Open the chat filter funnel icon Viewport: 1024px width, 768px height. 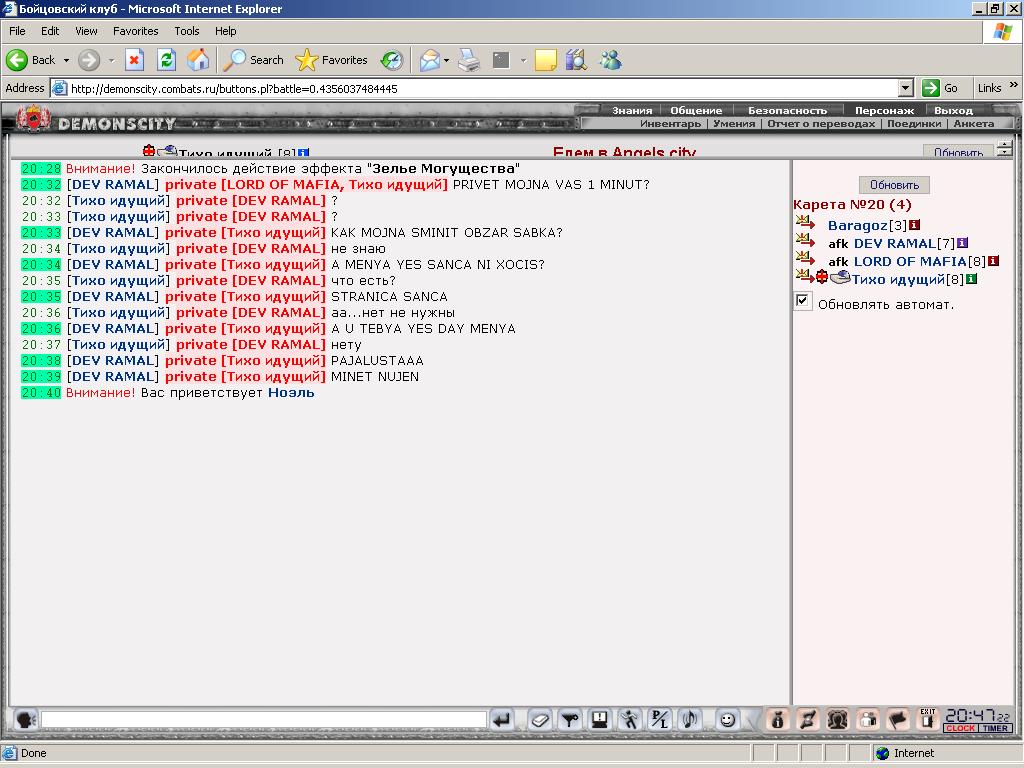point(570,720)
